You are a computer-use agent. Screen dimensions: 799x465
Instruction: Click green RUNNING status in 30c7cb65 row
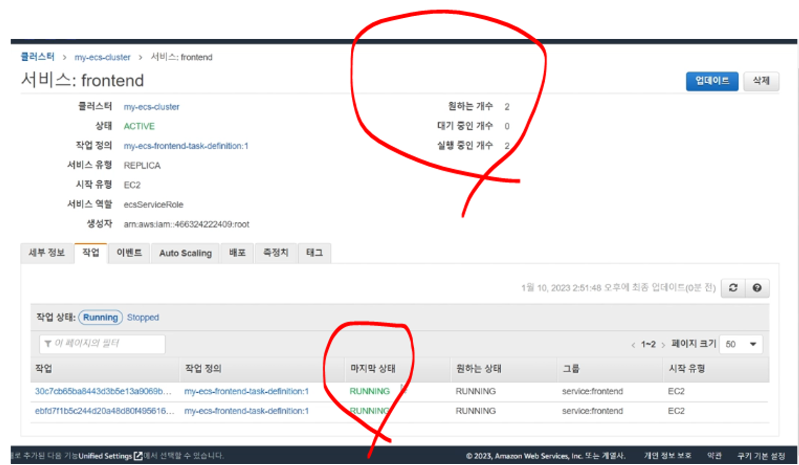369,391
